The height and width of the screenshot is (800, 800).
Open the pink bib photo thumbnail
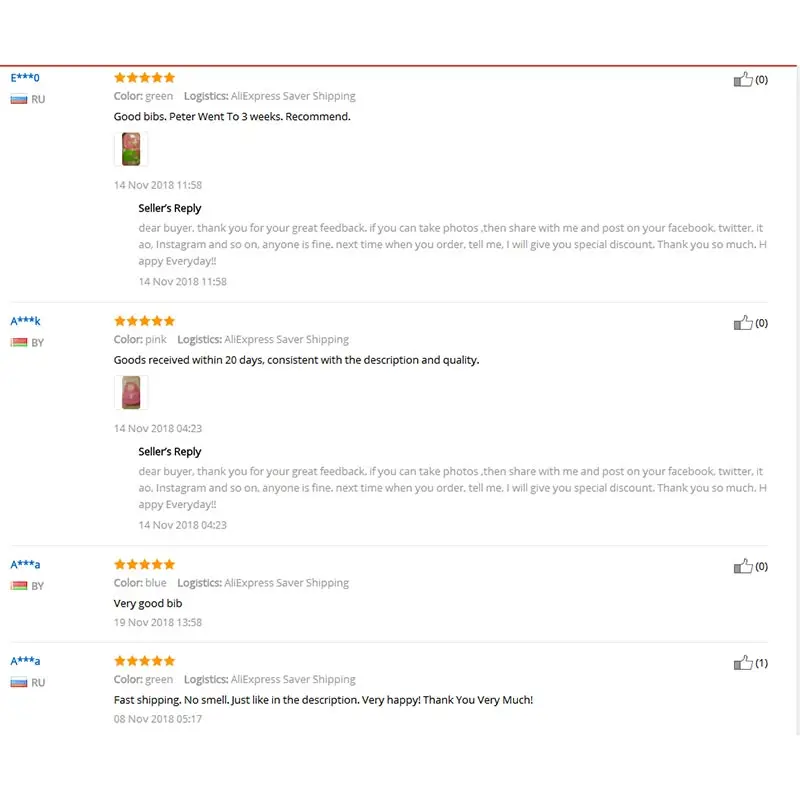(131, 392)
